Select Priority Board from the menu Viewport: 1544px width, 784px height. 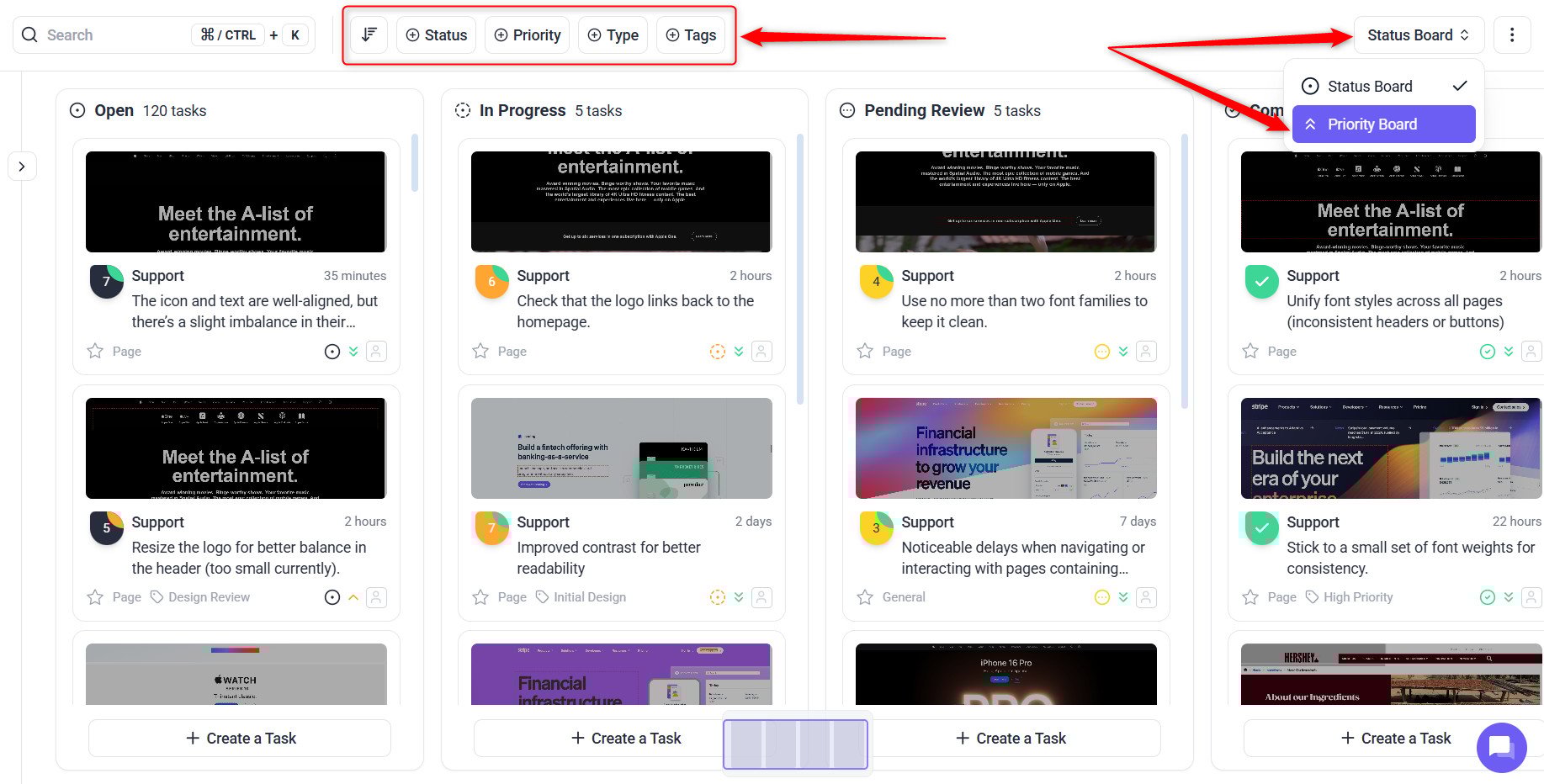click(1383, 124)
